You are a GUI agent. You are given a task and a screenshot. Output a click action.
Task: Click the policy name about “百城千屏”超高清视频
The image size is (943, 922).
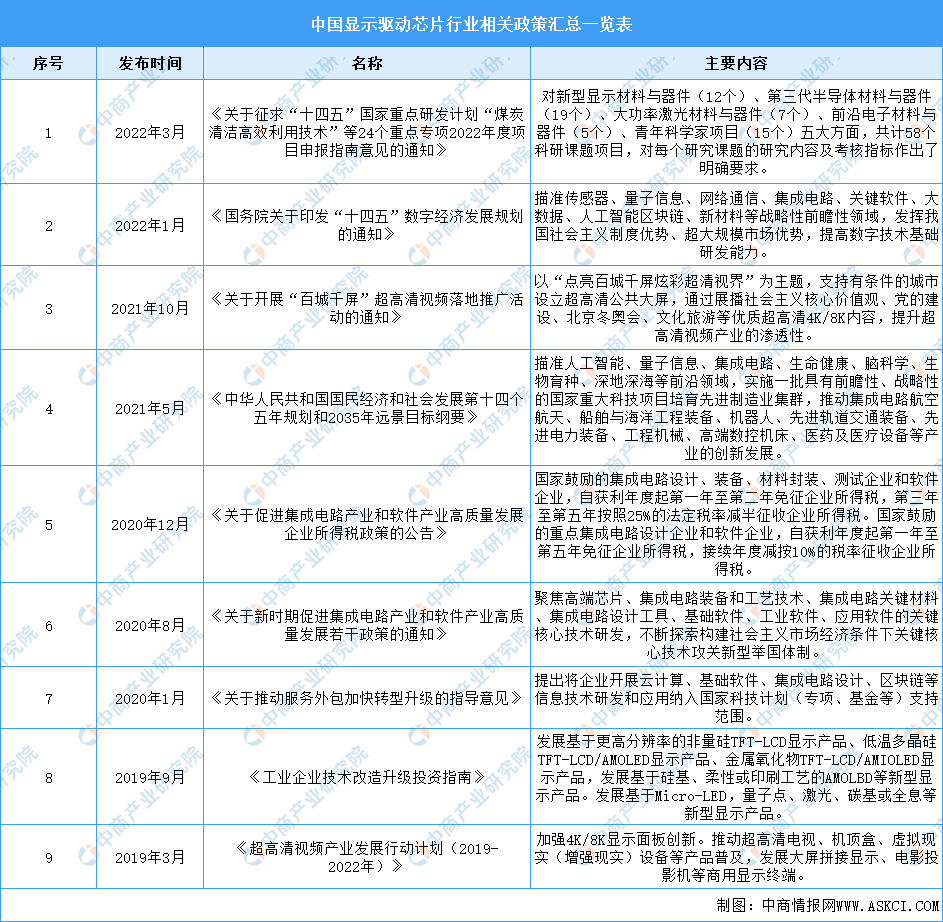click(367, 309)
